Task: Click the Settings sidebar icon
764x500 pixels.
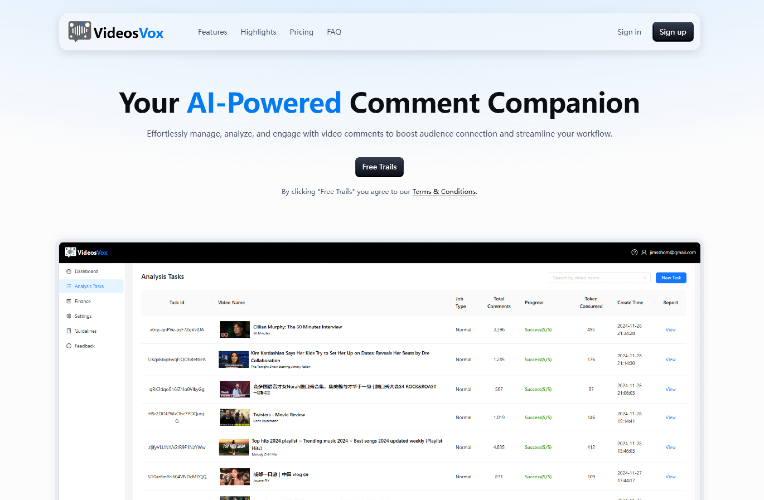Action: coord(69,316)
